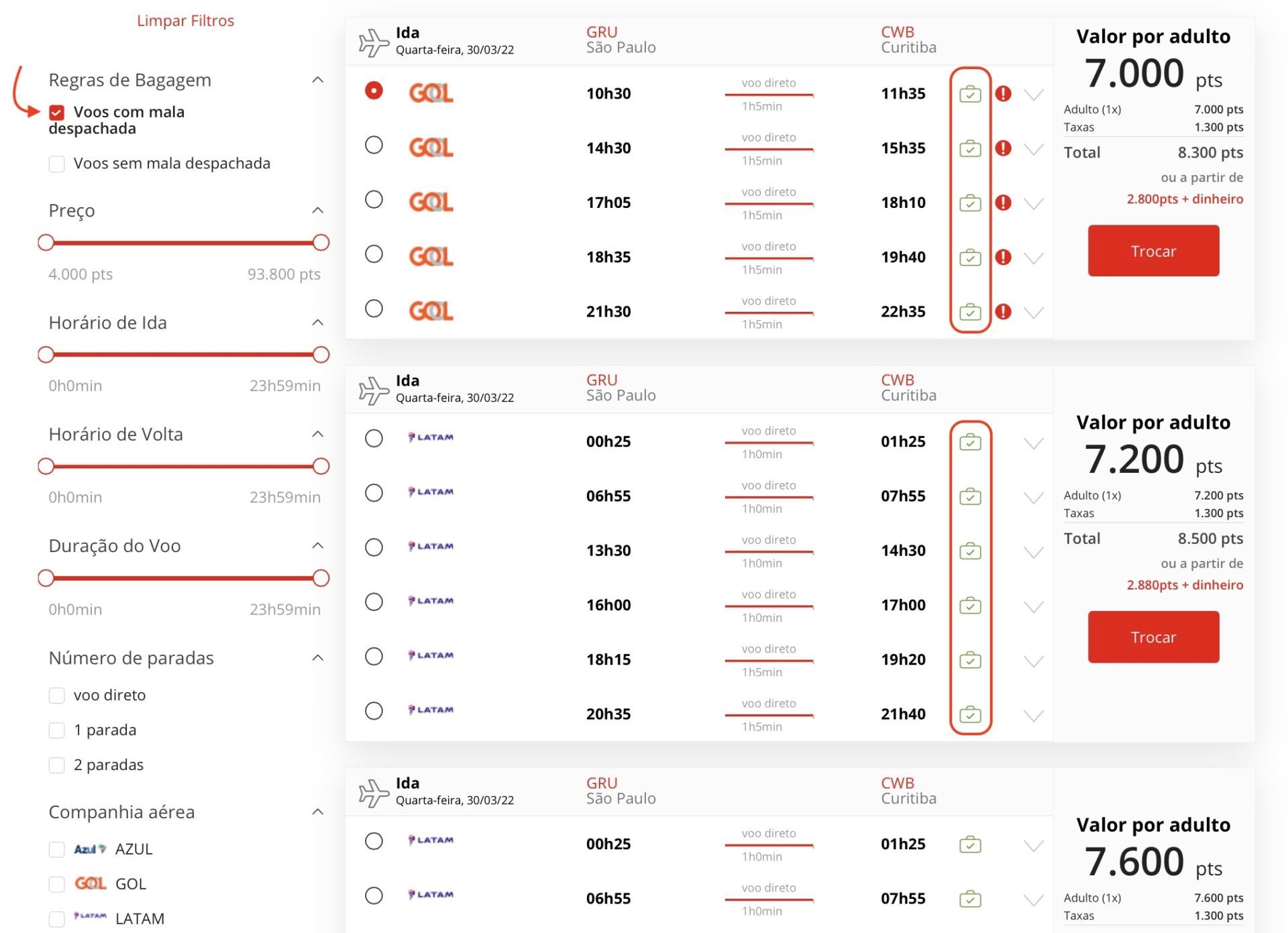Click Trocar button for 7.000 pts offer
Screen dimensions: 1288x933
[1153, 251]
